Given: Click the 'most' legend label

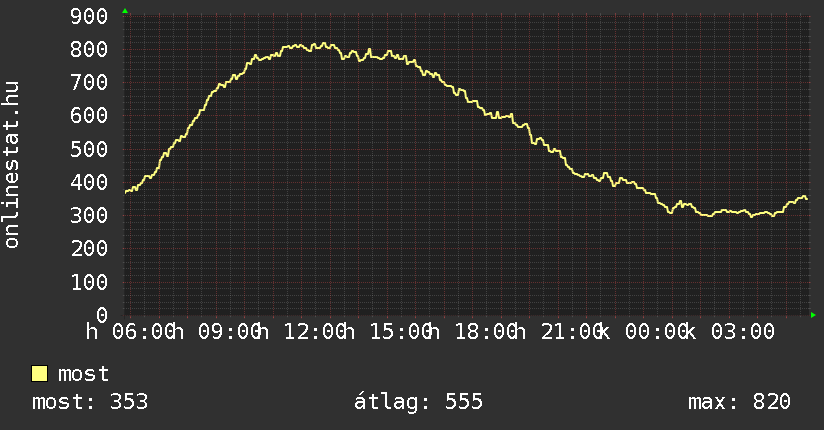Looking at the screenshot, I should tap(84, 374).
